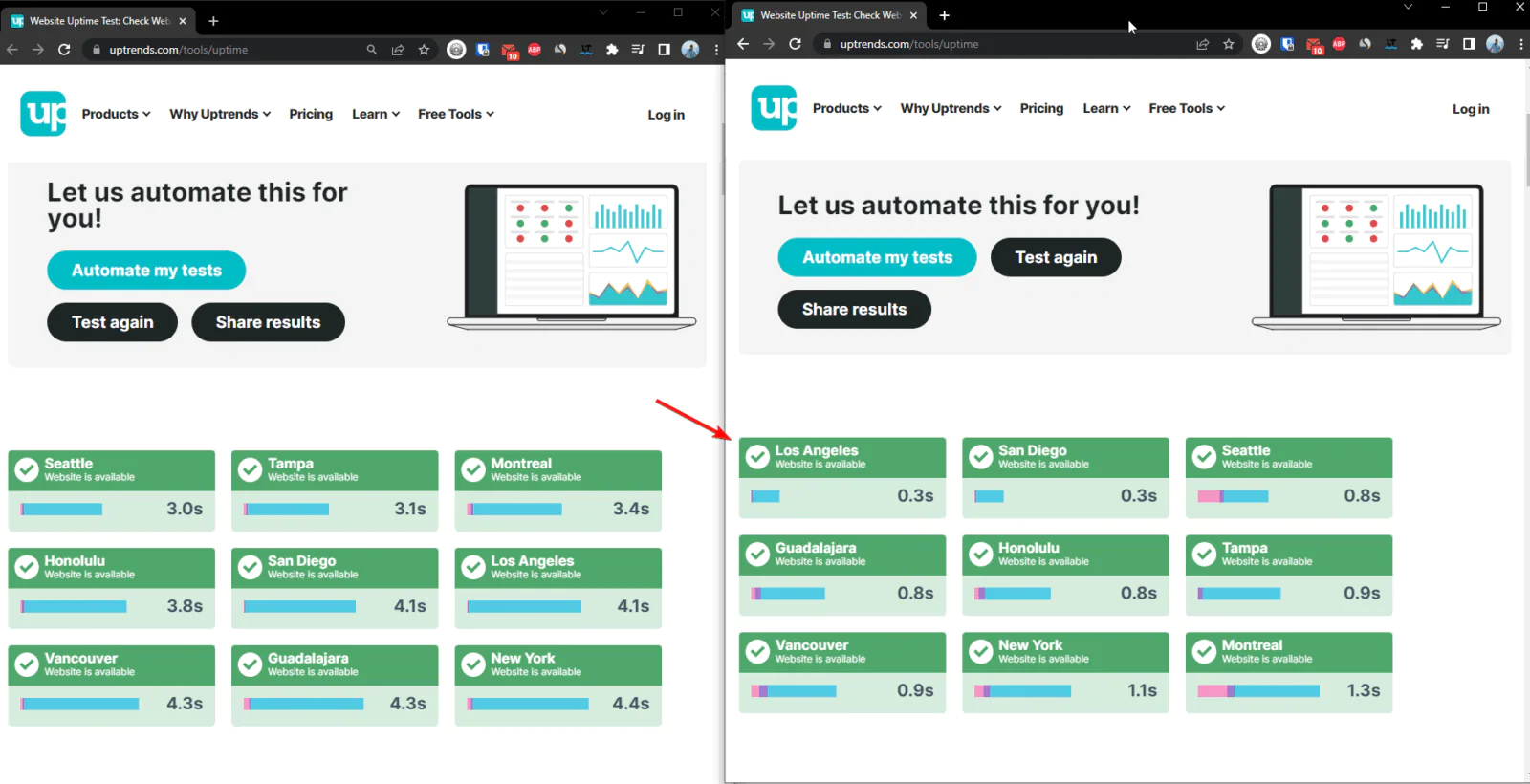Reload the page in the left browser window

point(64,50)
